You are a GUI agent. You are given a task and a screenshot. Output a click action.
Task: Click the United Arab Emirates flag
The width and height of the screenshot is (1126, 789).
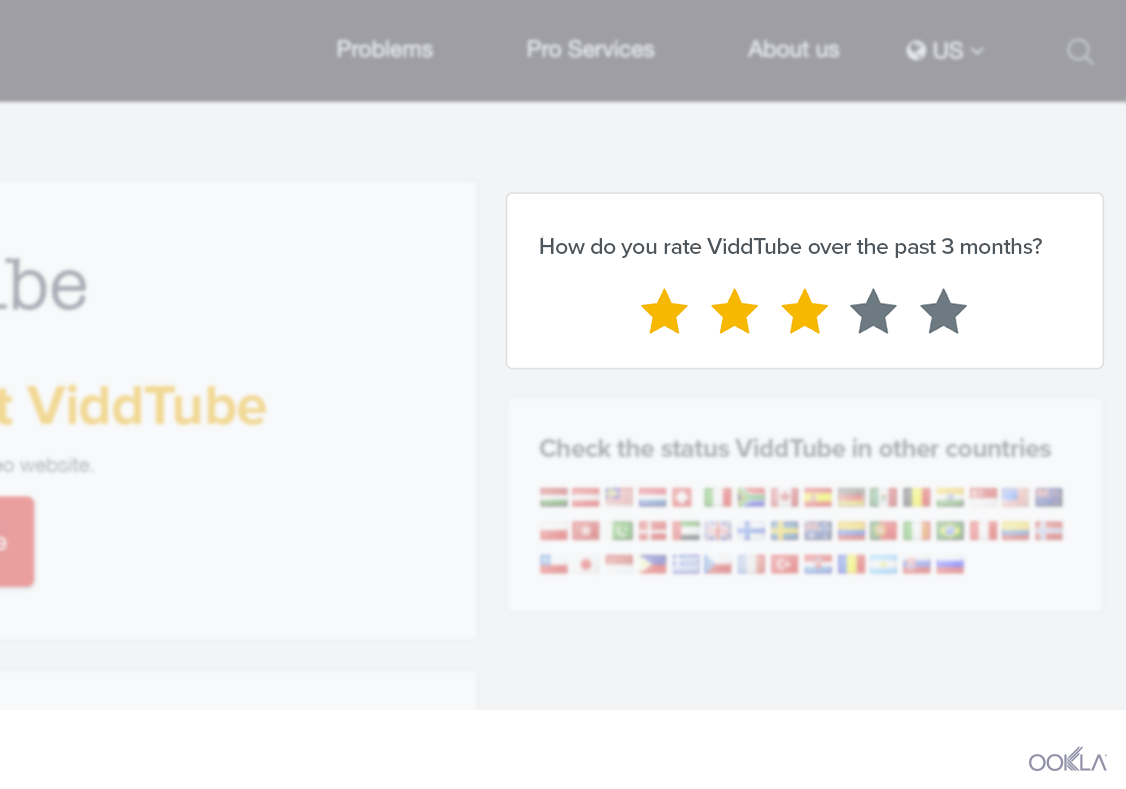point(685,531)
